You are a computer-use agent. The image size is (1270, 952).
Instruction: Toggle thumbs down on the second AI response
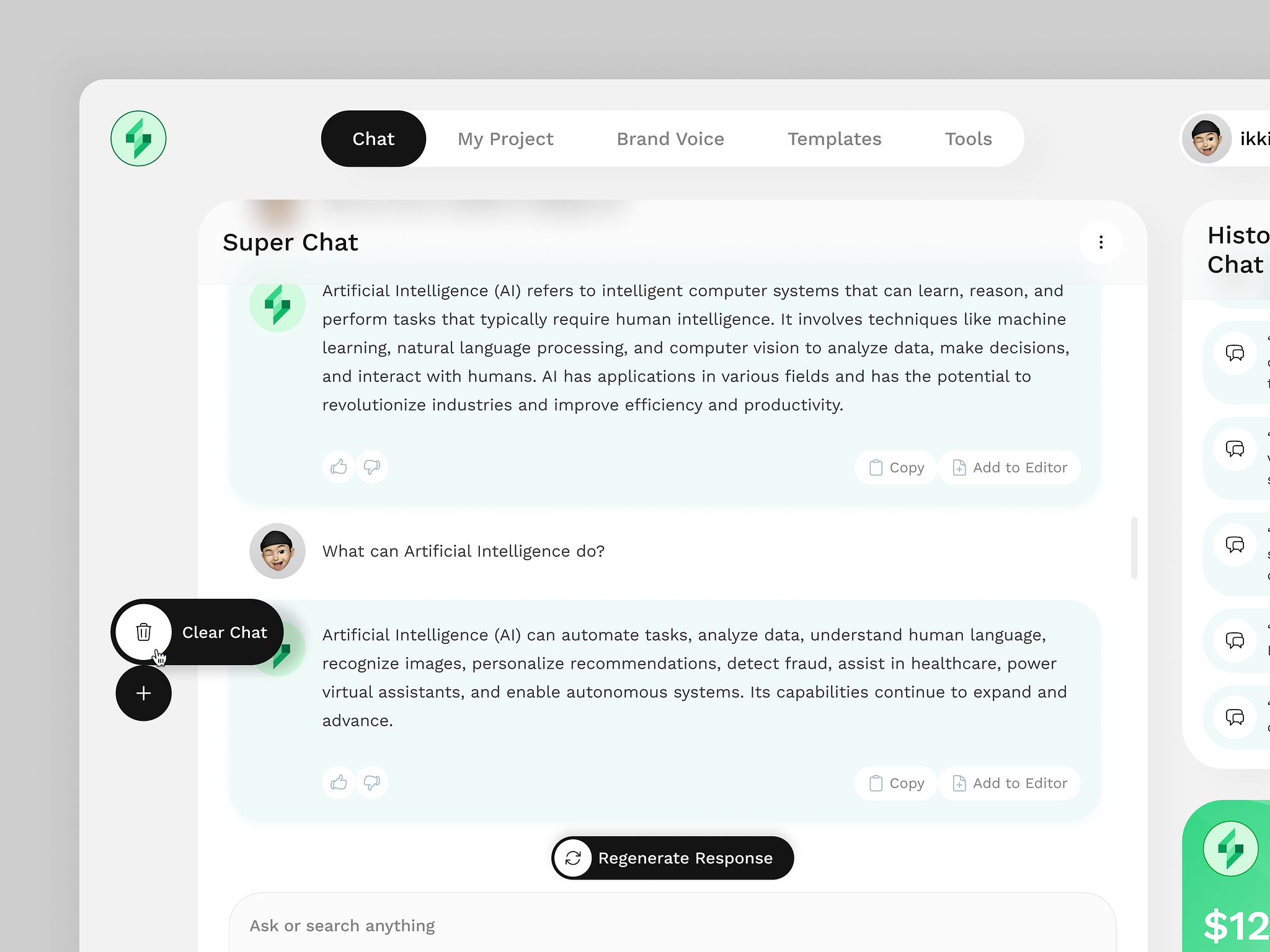click(x=371, y=783)
